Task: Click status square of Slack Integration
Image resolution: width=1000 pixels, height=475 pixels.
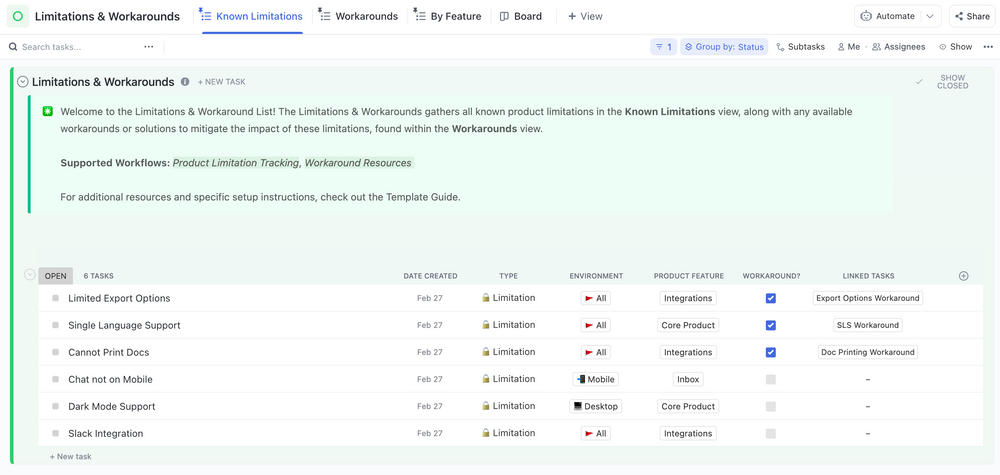Action: point(55,434)
